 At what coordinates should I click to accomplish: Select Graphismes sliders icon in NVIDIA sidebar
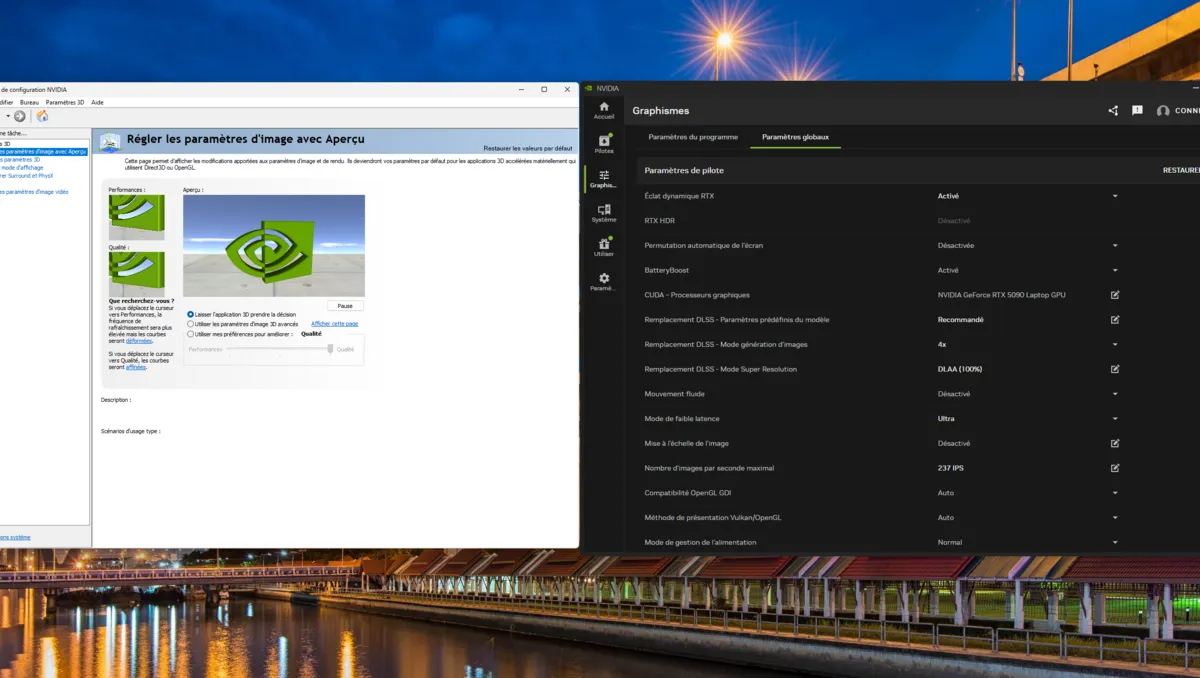pyautogui.click(x=604, y=175)
